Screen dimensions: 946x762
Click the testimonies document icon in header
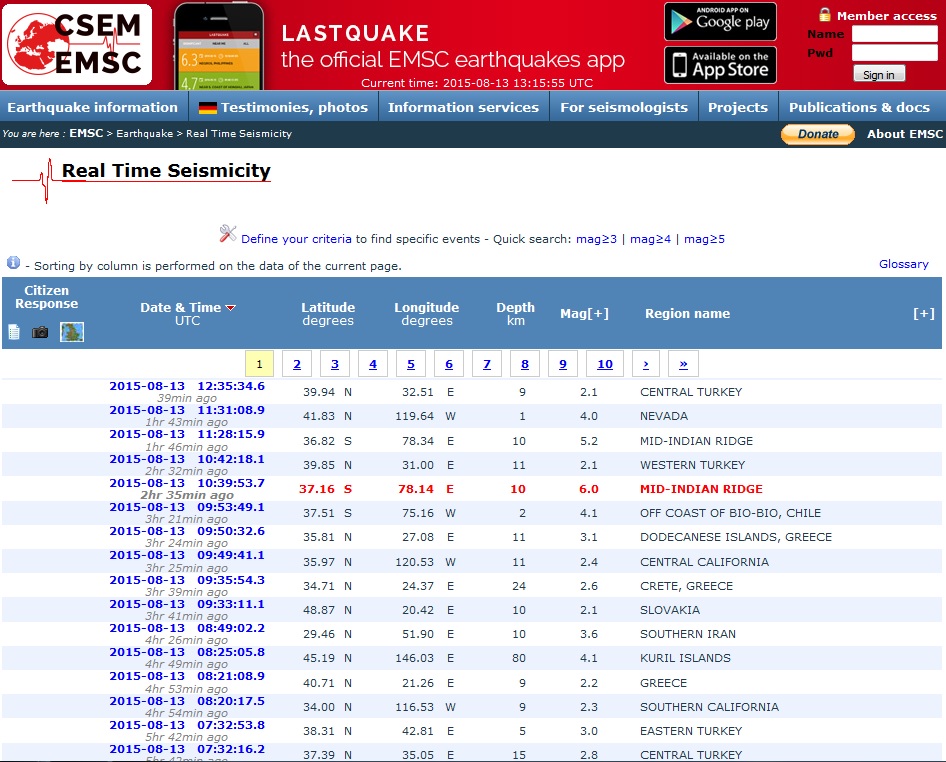point(14,332)
